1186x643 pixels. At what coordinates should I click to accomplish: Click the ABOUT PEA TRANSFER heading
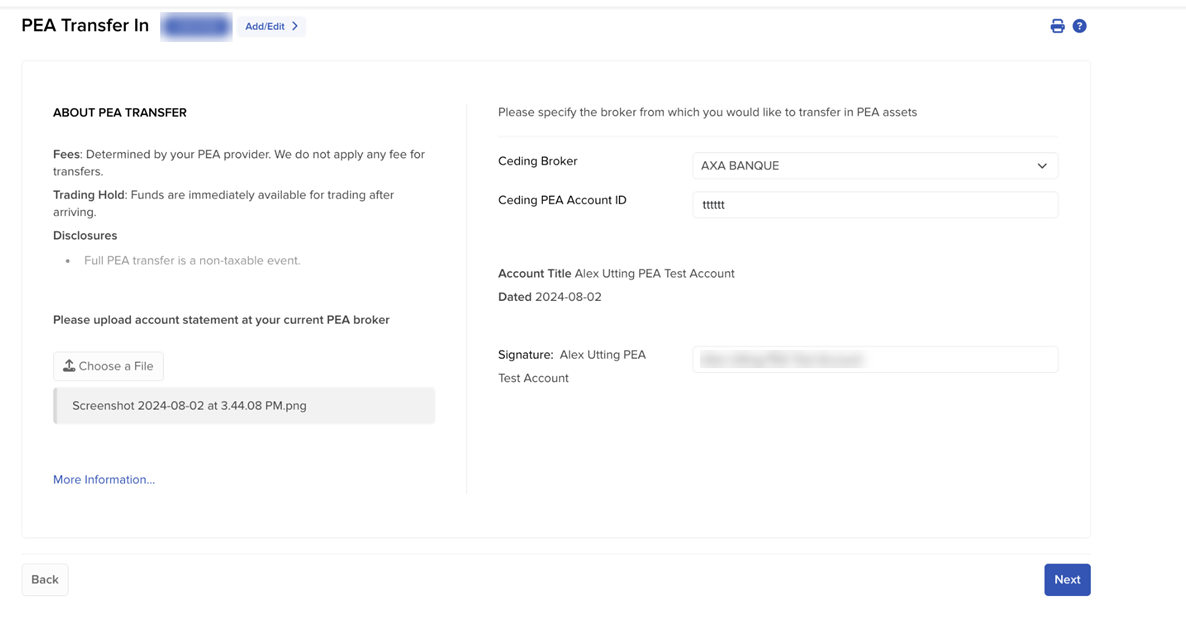tap(120, 113)
